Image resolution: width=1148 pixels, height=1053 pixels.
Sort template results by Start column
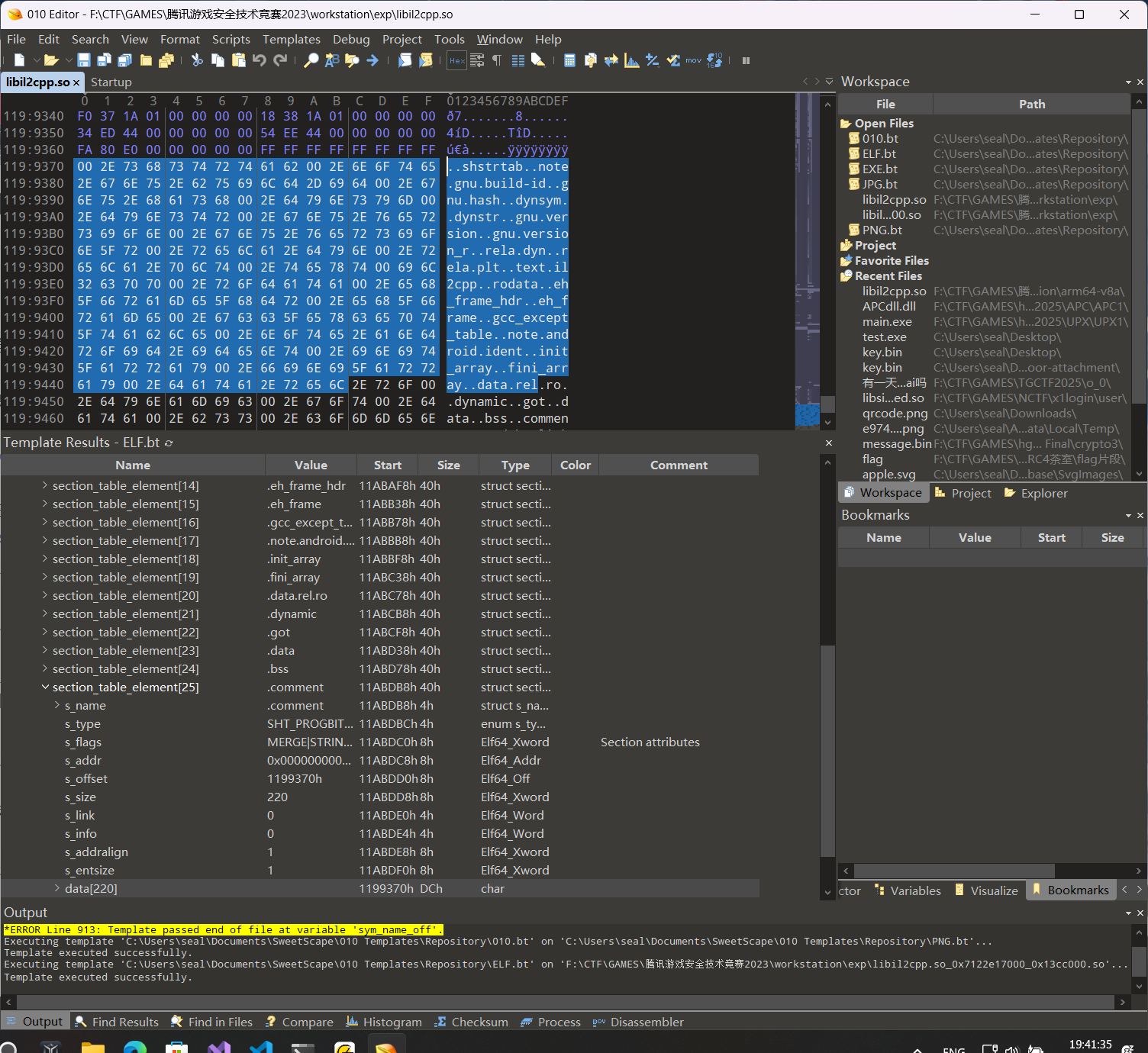pos(388,465)
